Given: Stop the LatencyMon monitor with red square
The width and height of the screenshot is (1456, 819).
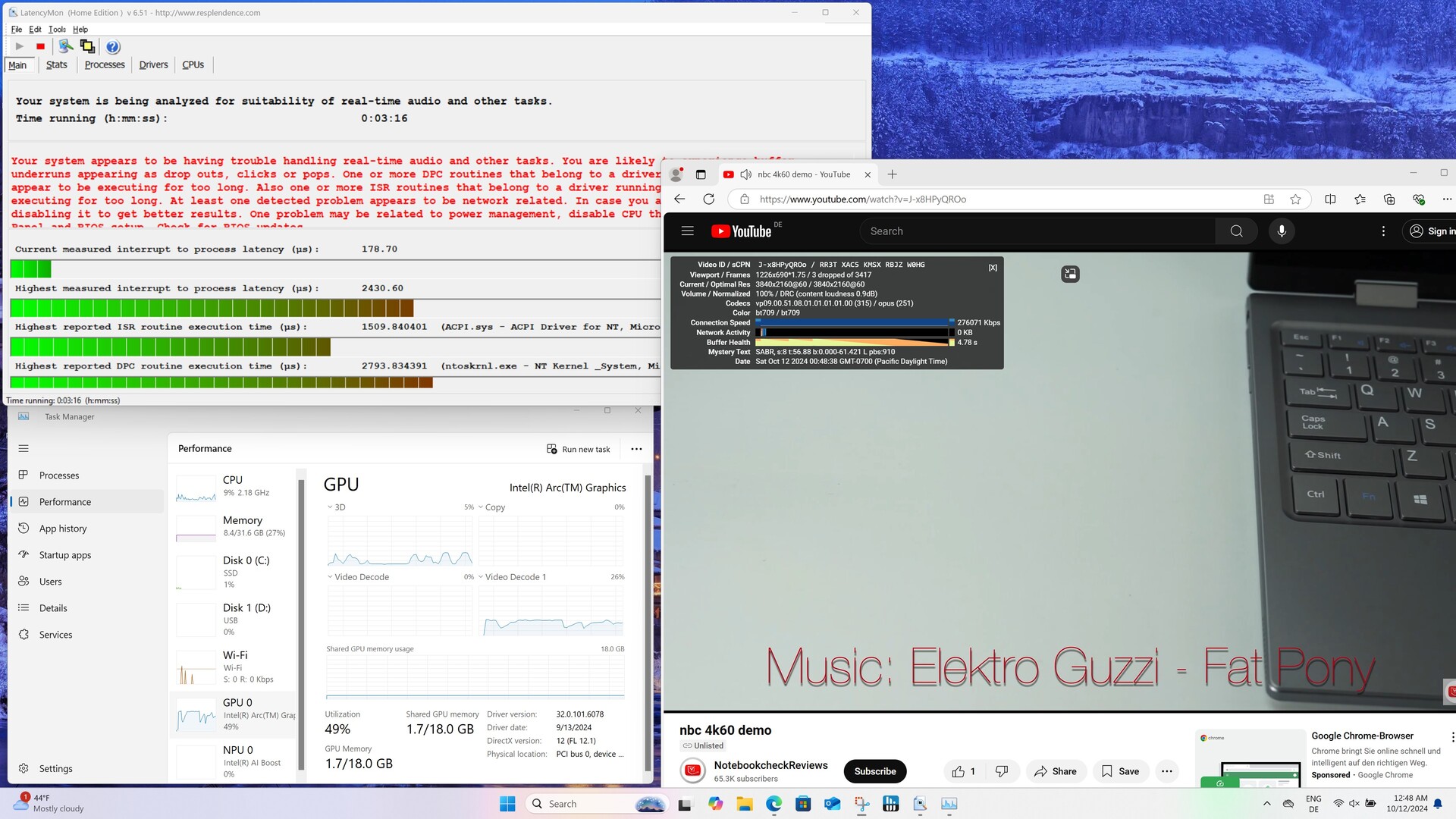Looking at the screenshot, I should tap(41, 46).
